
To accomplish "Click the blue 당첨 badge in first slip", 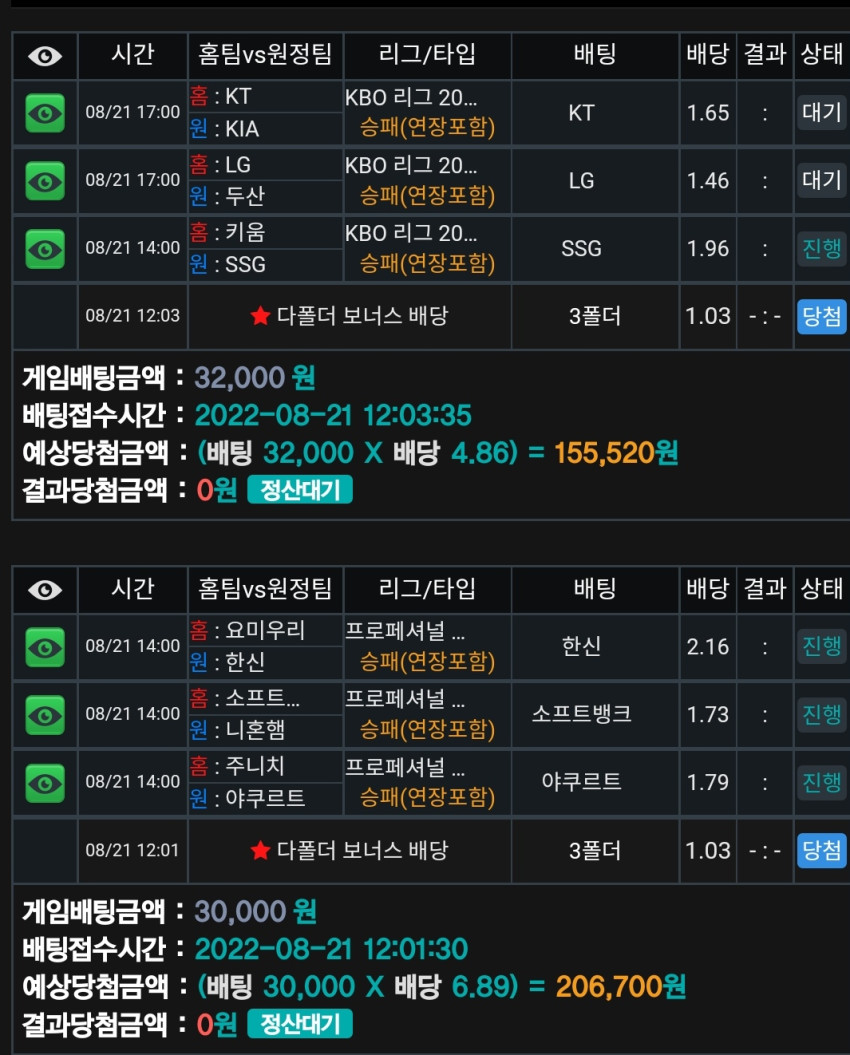I will [822, 316].
